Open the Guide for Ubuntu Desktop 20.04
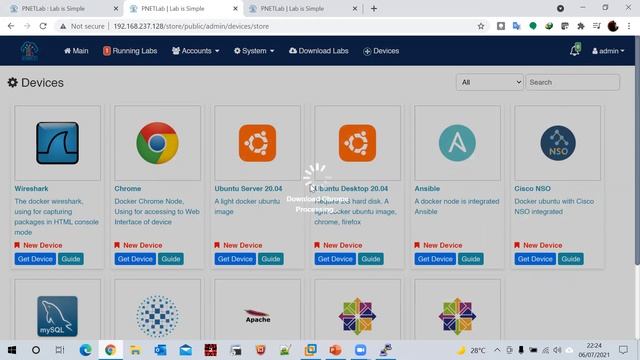This screenshot has height=360, width=640. click(x=371, y=259)
